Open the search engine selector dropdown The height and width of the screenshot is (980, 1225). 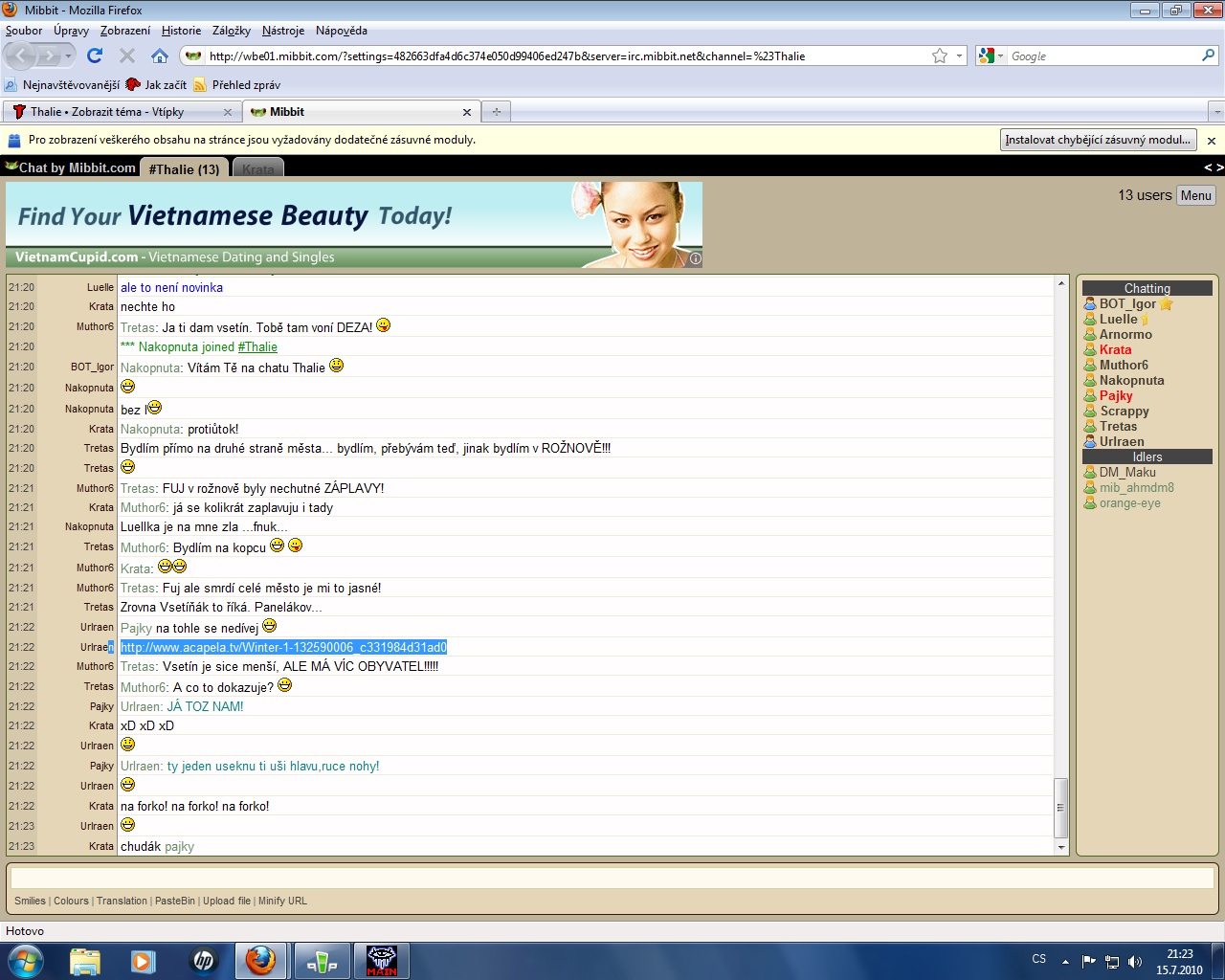(x=991, y=56)
